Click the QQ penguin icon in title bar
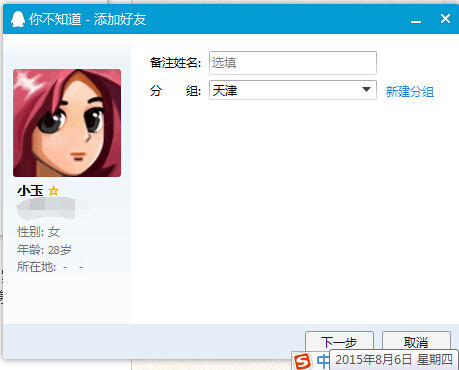 18,19
